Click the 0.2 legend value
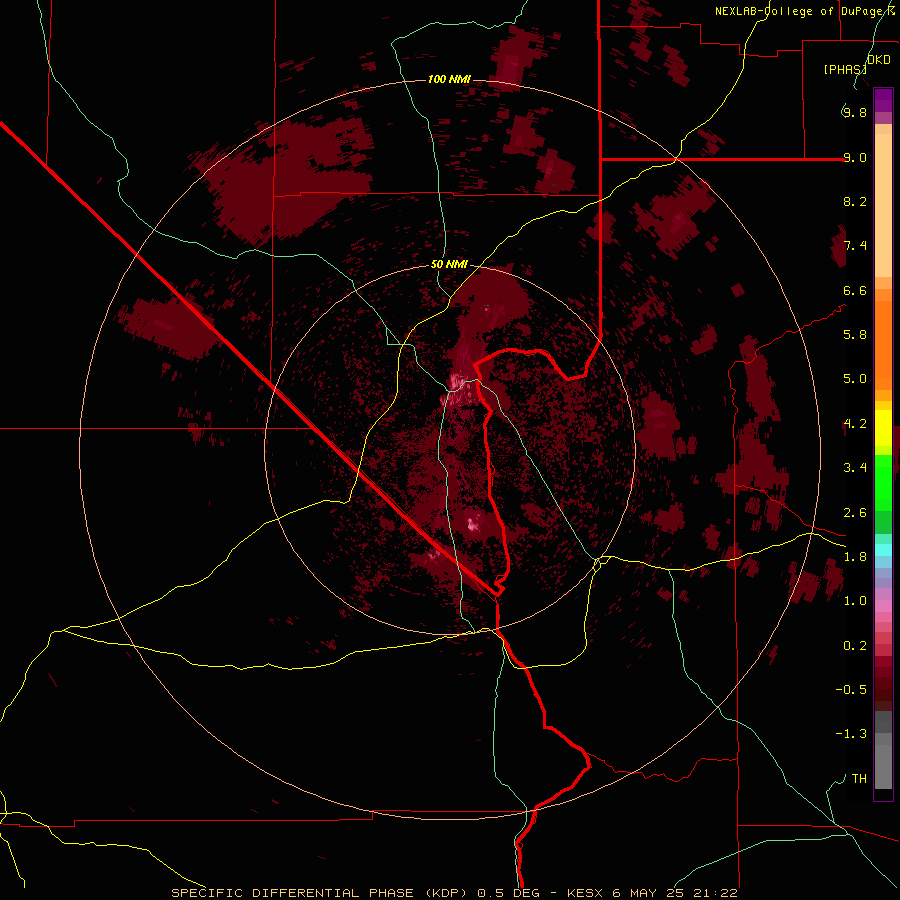The height and width of the screenshot is (900, 900). point(855,646)
